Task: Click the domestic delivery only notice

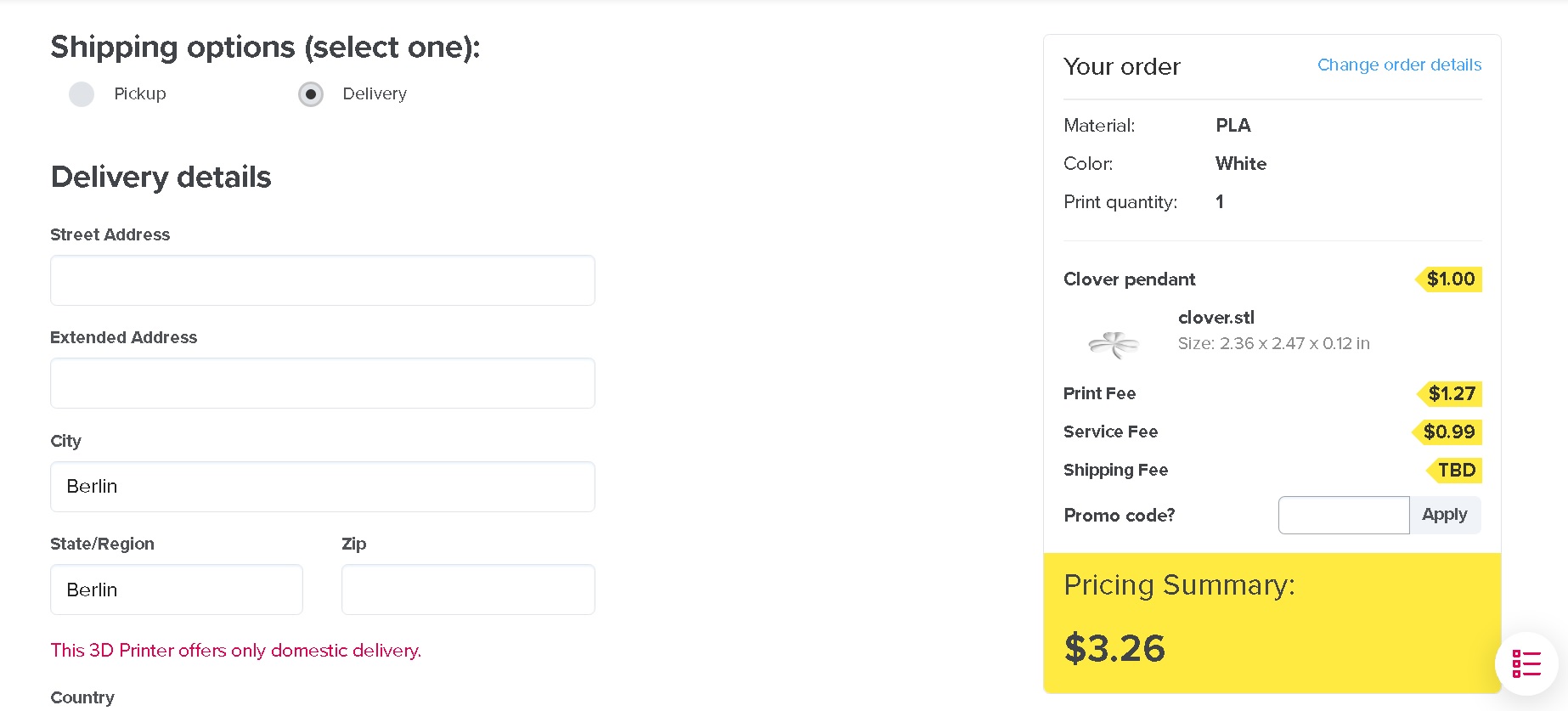Action: [x=236, y=651]
